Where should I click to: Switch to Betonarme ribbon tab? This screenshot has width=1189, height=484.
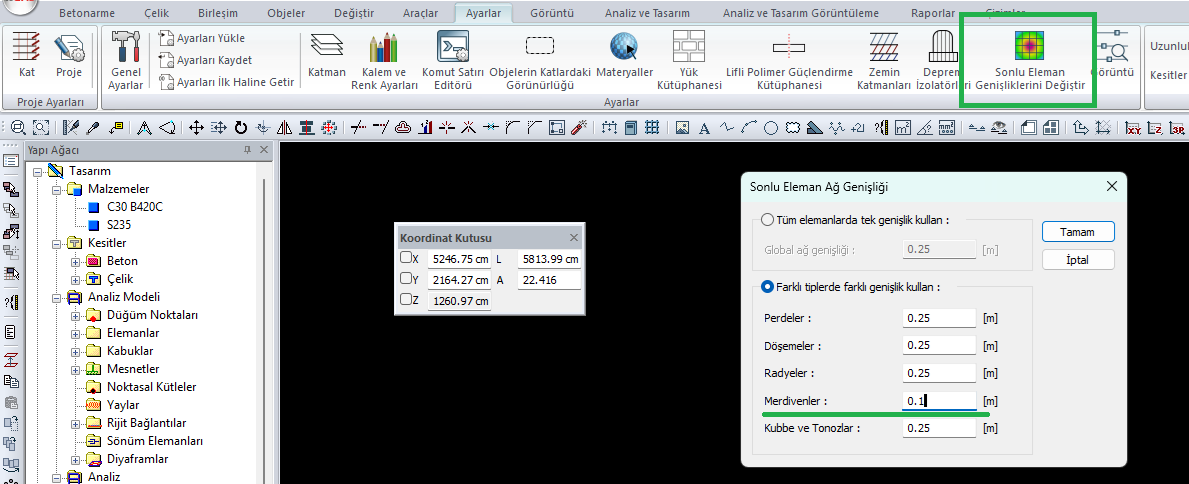86,13
